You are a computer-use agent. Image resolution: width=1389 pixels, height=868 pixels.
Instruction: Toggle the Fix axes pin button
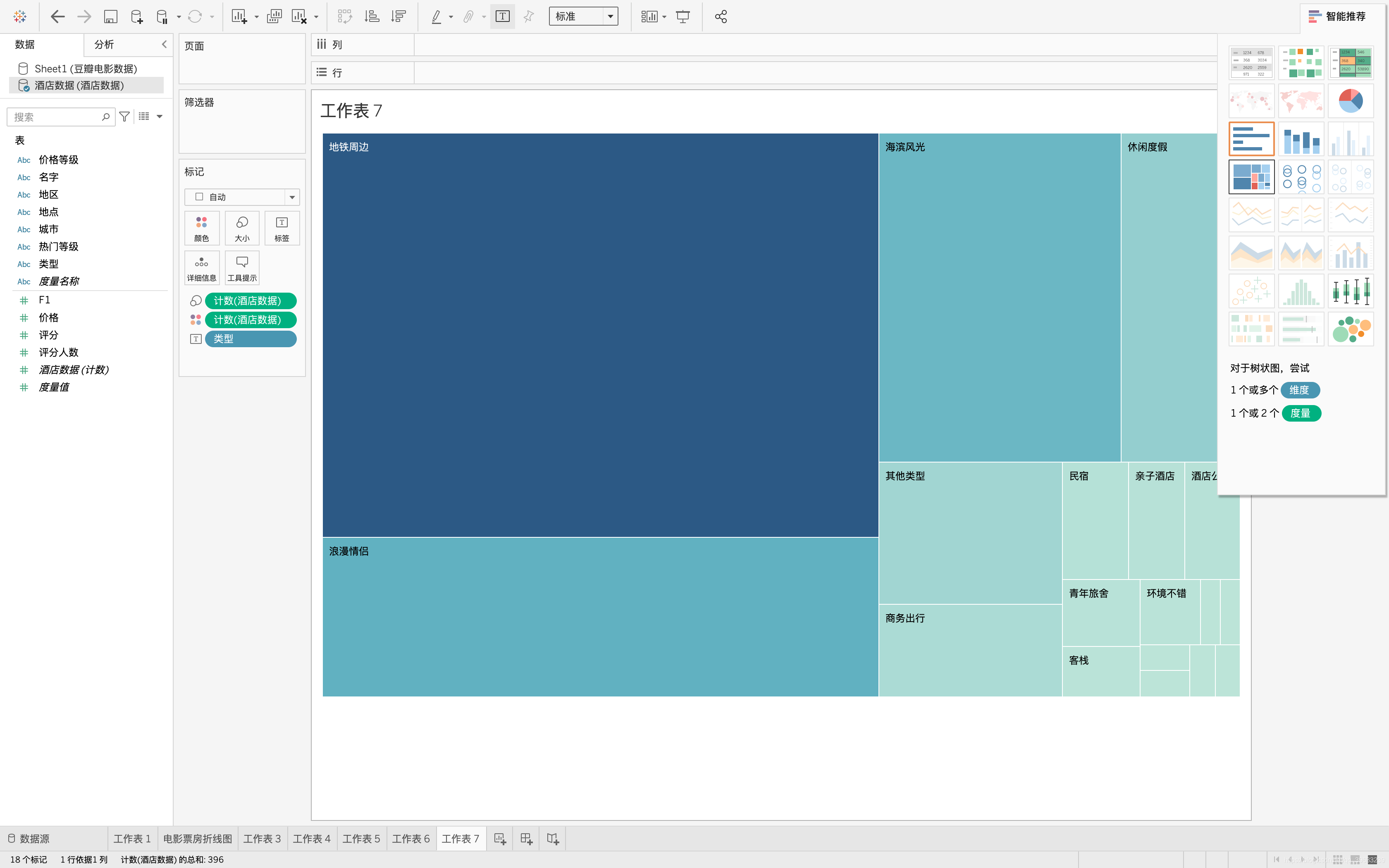coord(529,17)
